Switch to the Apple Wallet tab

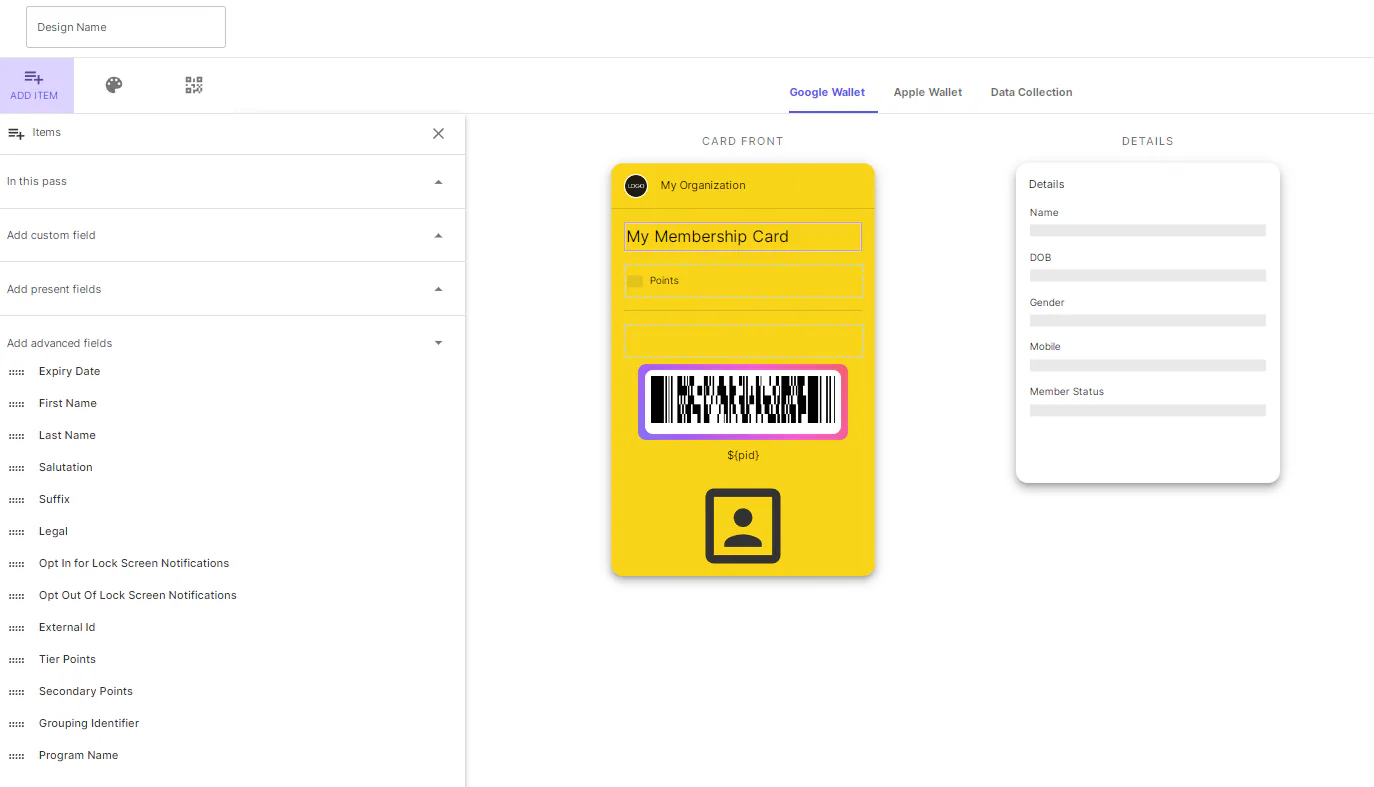point(928,92)
